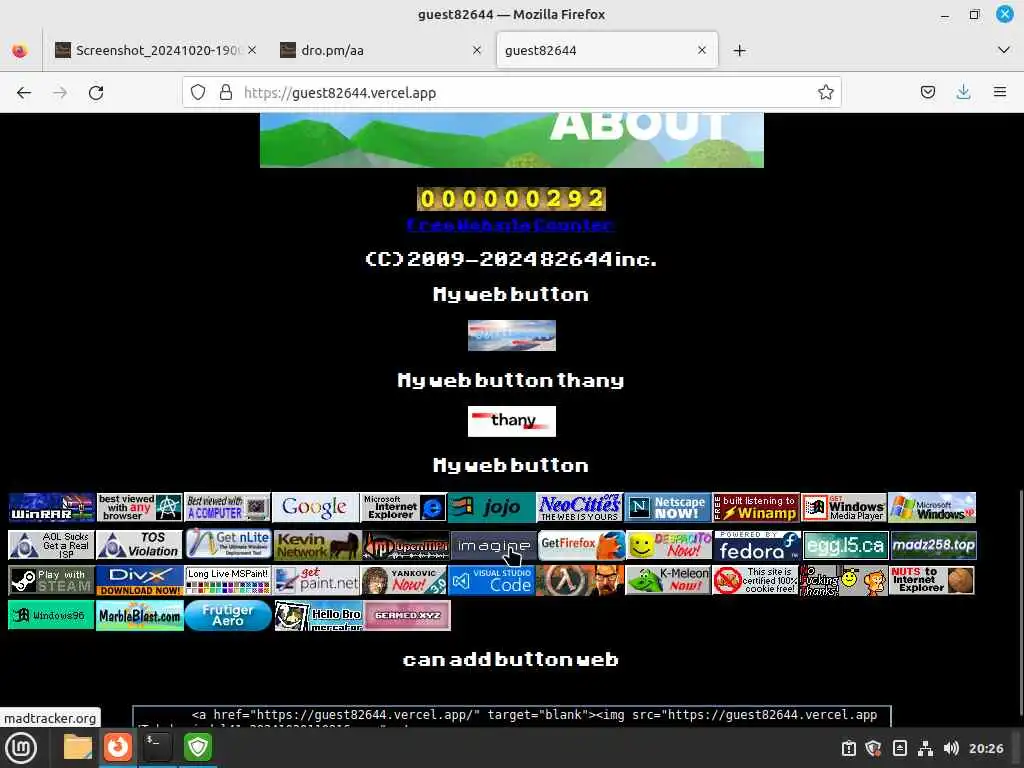Open the Terminal from taskbar
Screen dimensions: 1024x768
point(157,748)
